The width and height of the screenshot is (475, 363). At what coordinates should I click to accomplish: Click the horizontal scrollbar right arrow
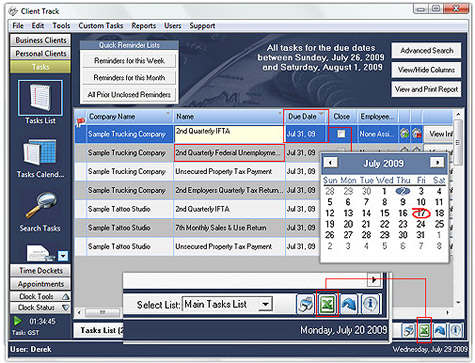[448, 312]
